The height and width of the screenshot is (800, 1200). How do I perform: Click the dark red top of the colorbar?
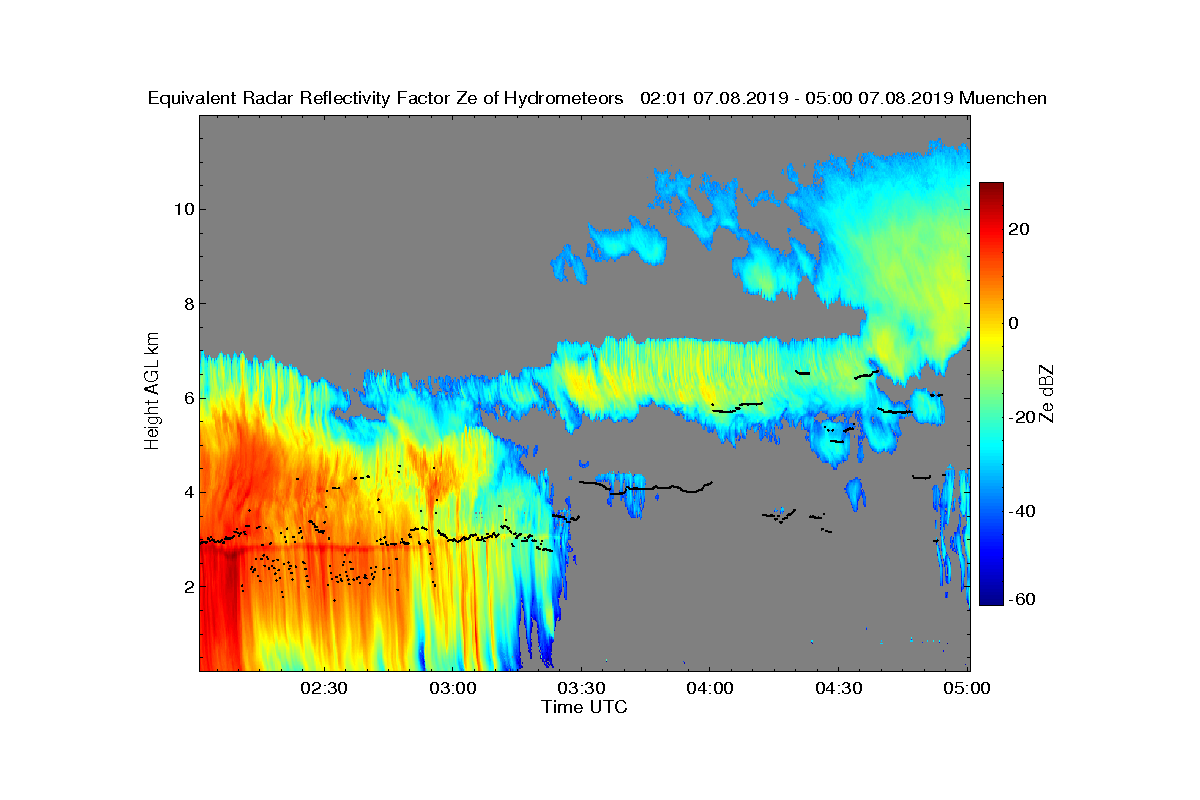click(x=991, y=188)
